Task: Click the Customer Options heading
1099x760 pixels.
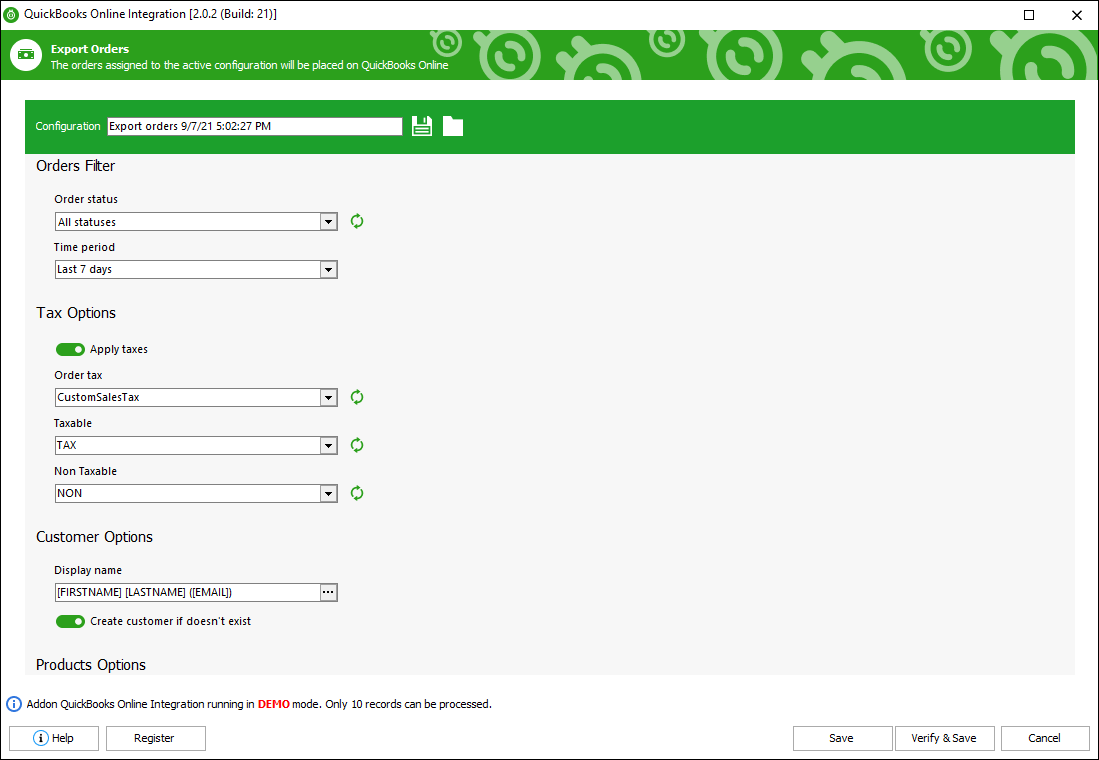Action: pyautogui.click(x=95, y=537)
